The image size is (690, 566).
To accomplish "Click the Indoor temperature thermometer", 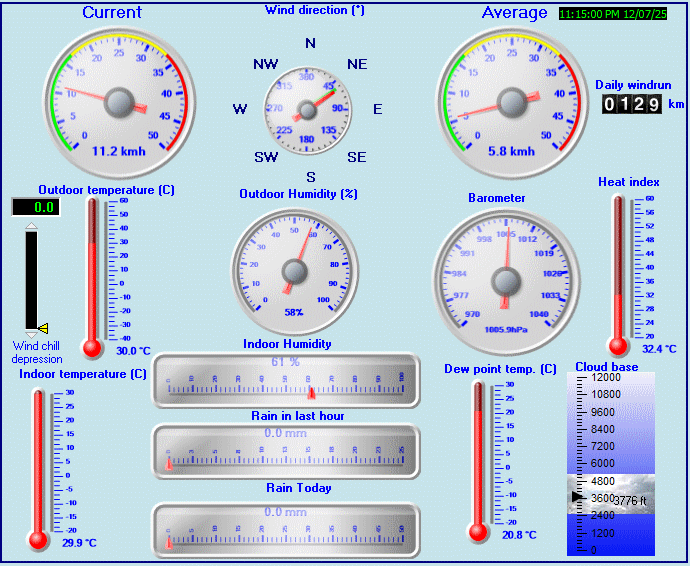I will tap(39, 467).
